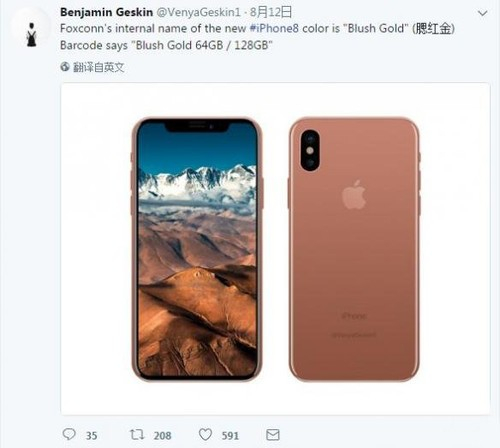Open the @VenyaGeskin1 handle link

(198, 12)
